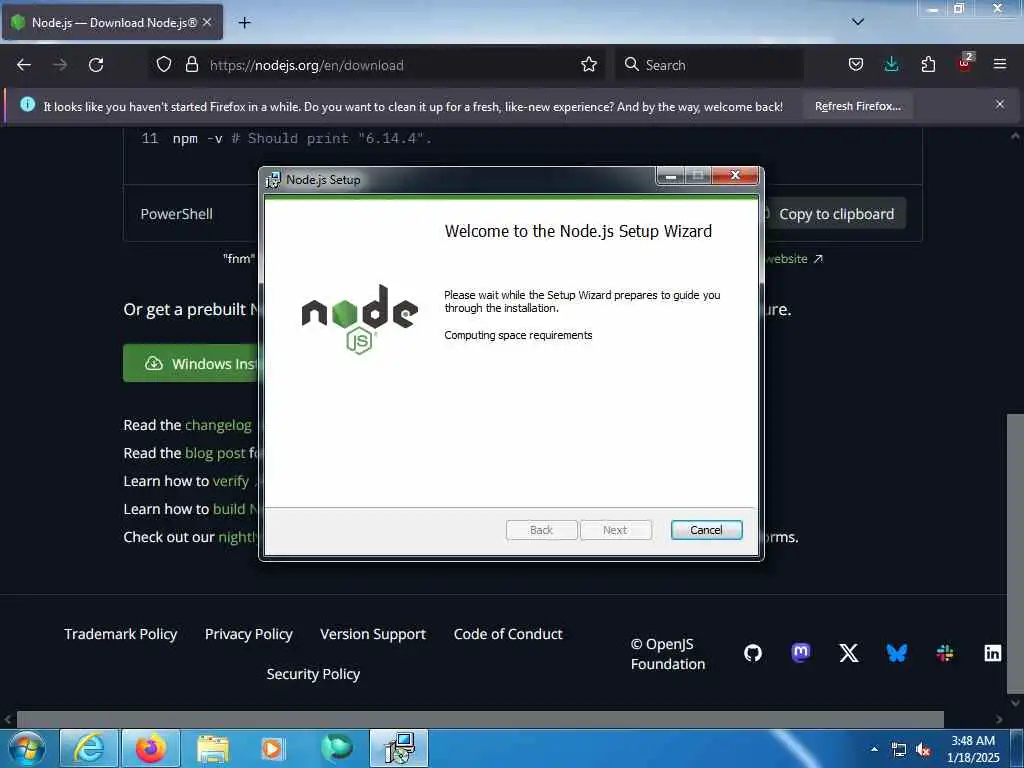Click the uBlock extension icon with badge

click(965, 63)
